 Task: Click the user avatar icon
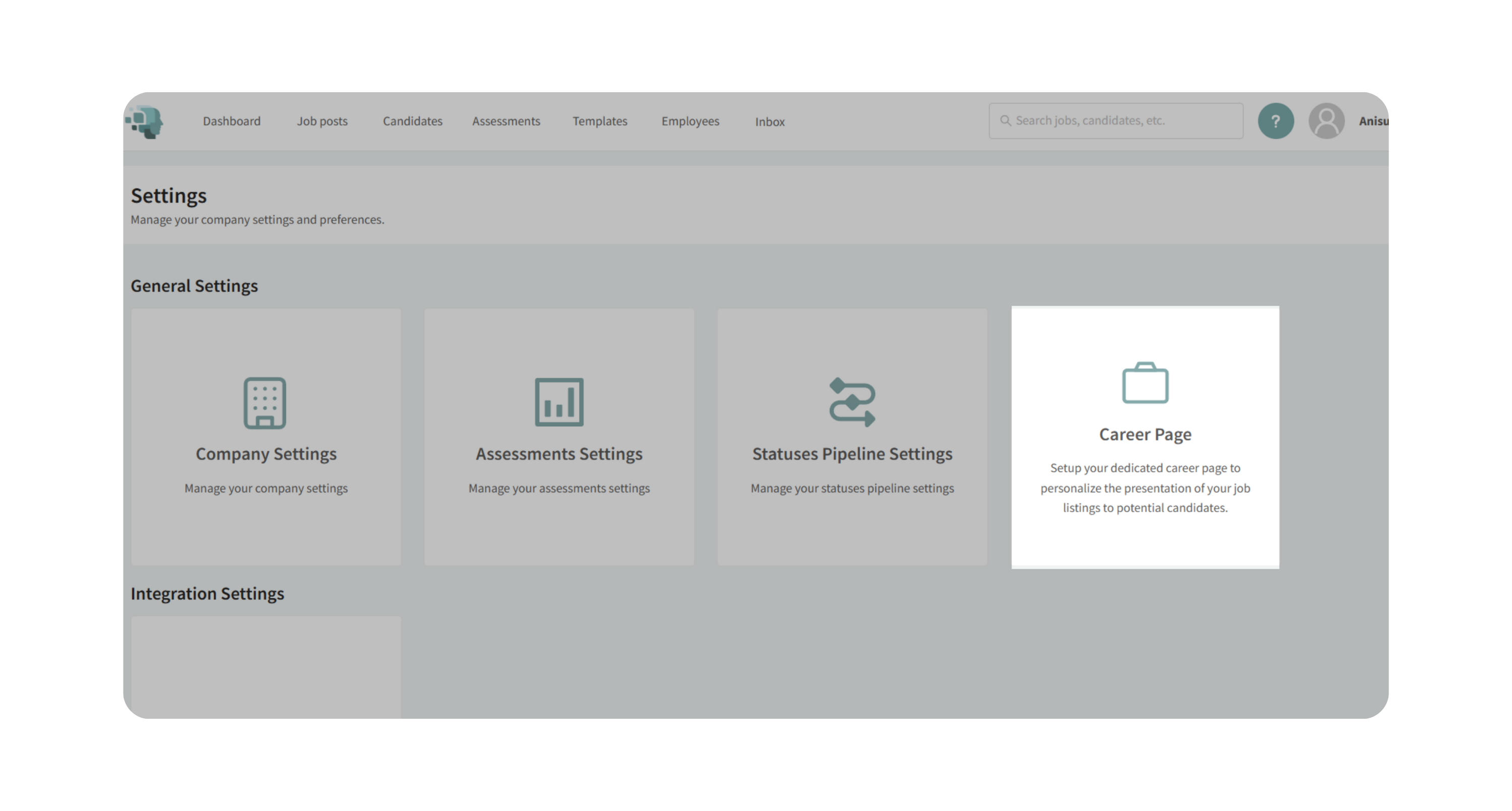pyautogui.click(x=1326, y=121)
